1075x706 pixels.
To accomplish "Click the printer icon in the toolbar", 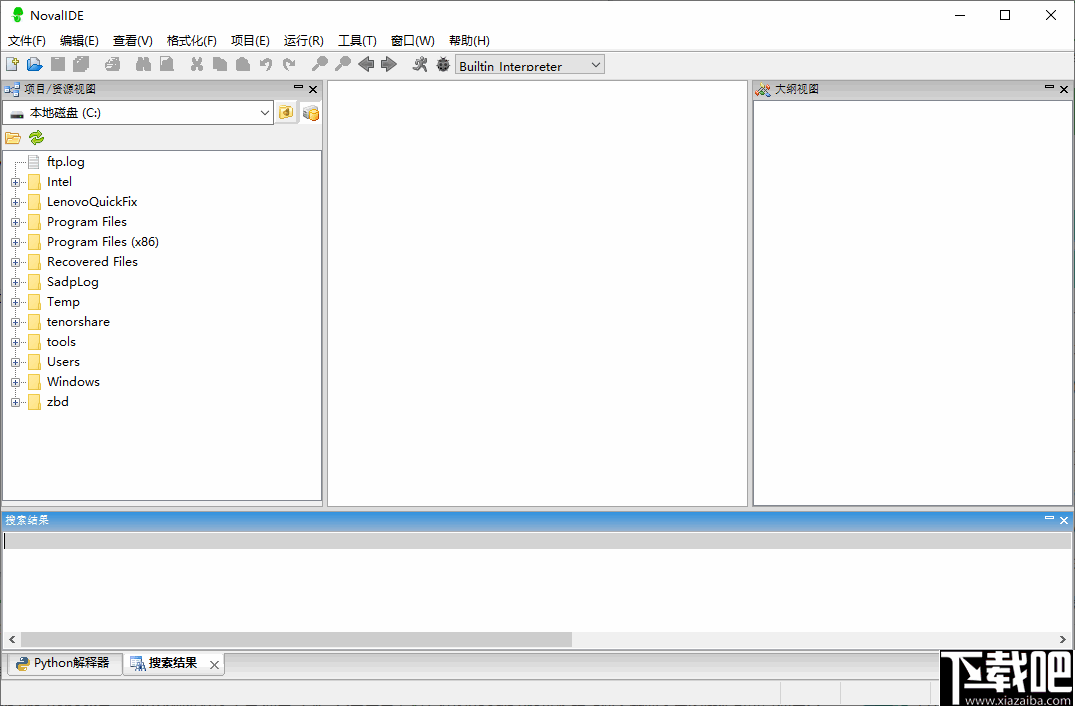I will tap(112, 64).
